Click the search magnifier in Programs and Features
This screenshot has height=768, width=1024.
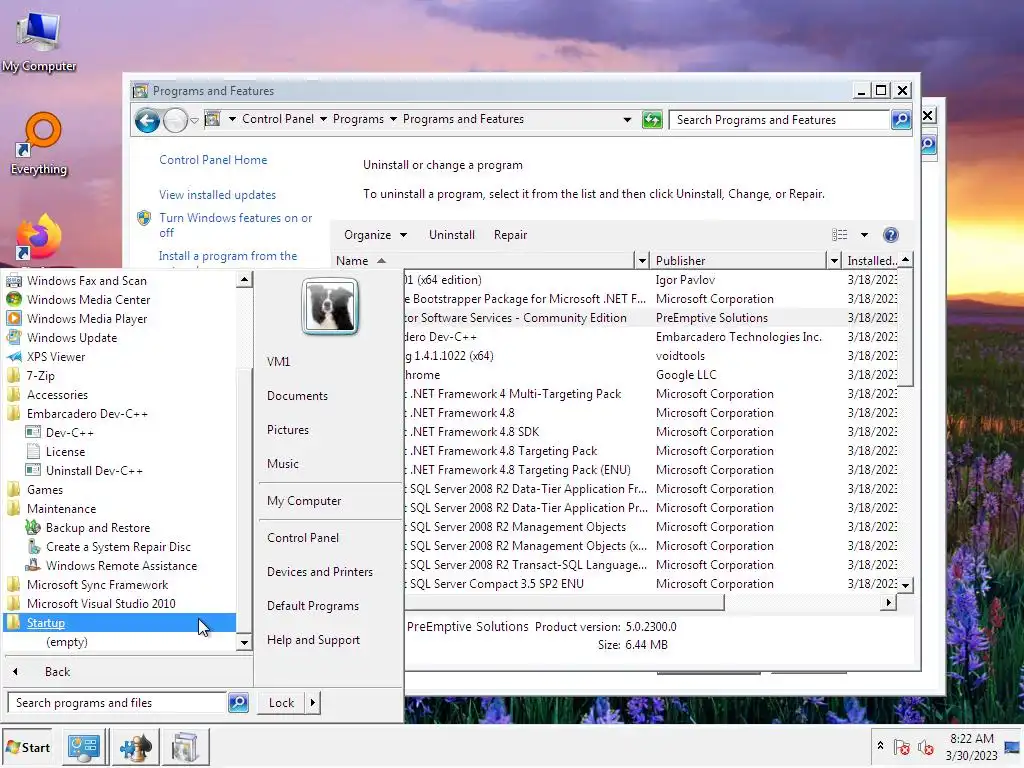coord(901,120)
